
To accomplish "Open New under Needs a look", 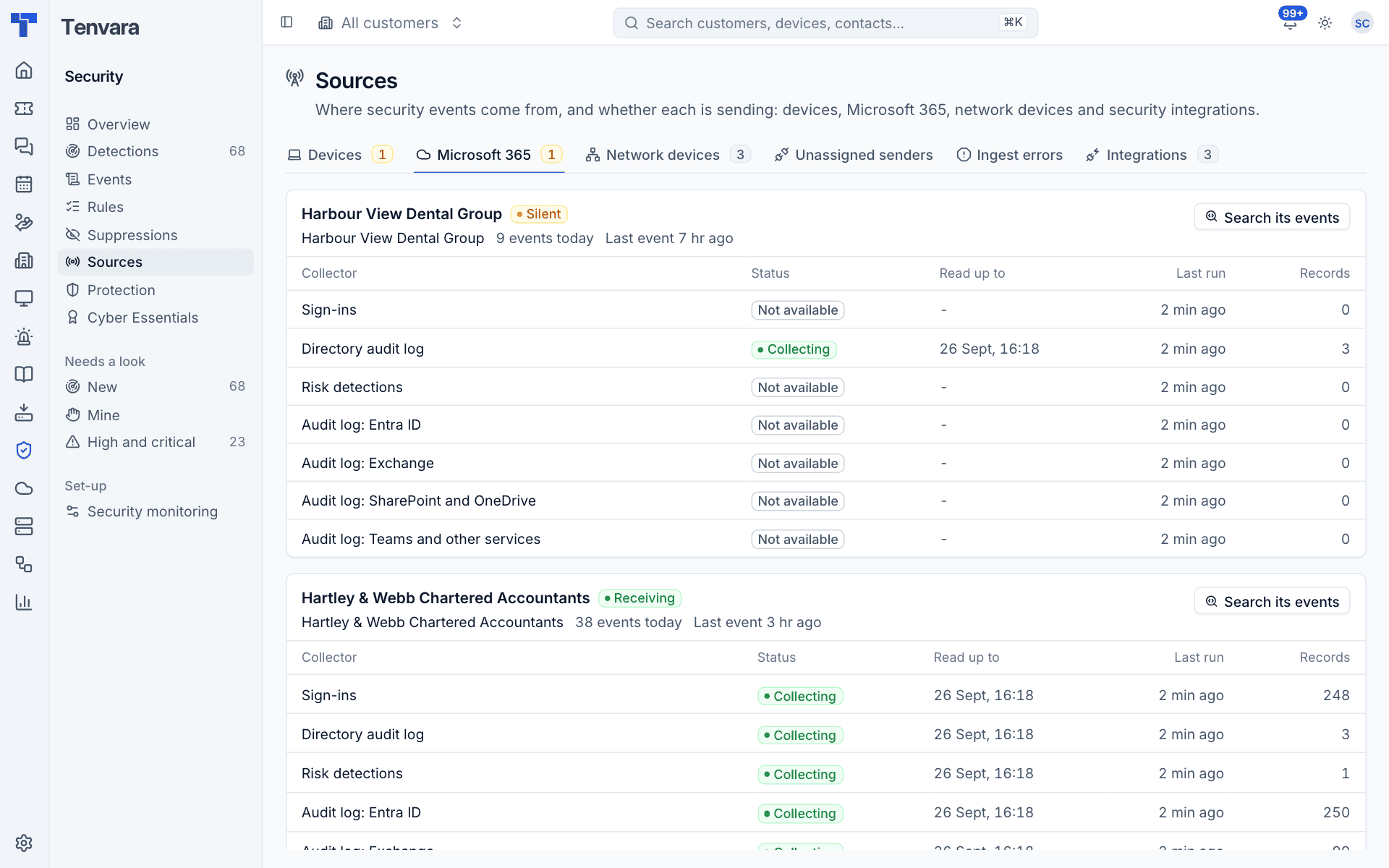I will [x=156, y=387].
